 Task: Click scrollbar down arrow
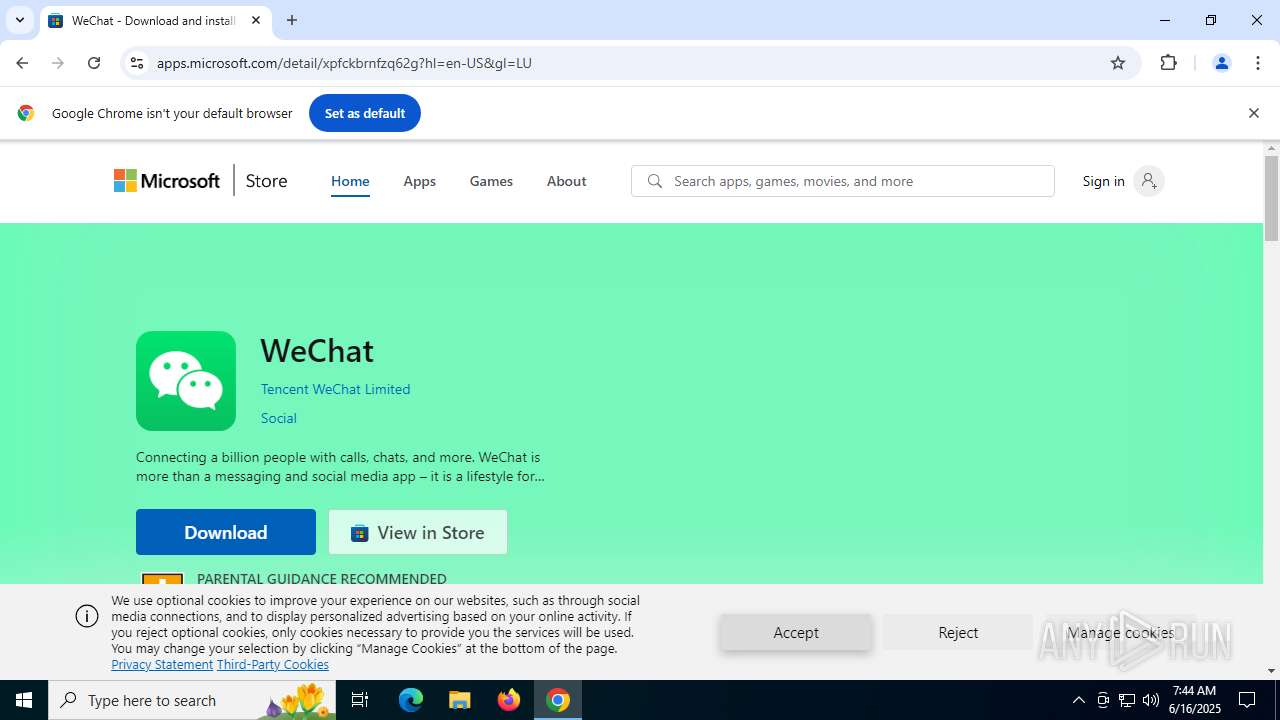coord(1271,671)
